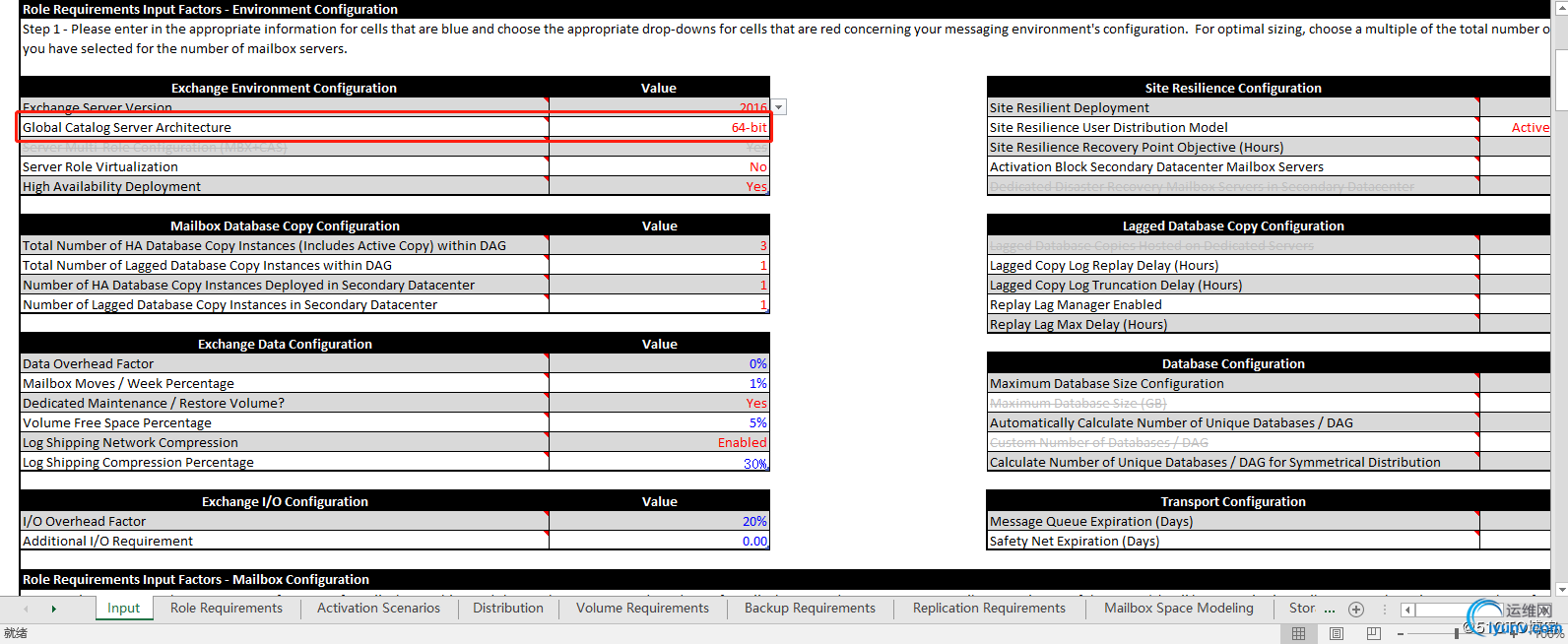
Task: Click "Maximum Database Size Configuration" label
Action: 1107,383
